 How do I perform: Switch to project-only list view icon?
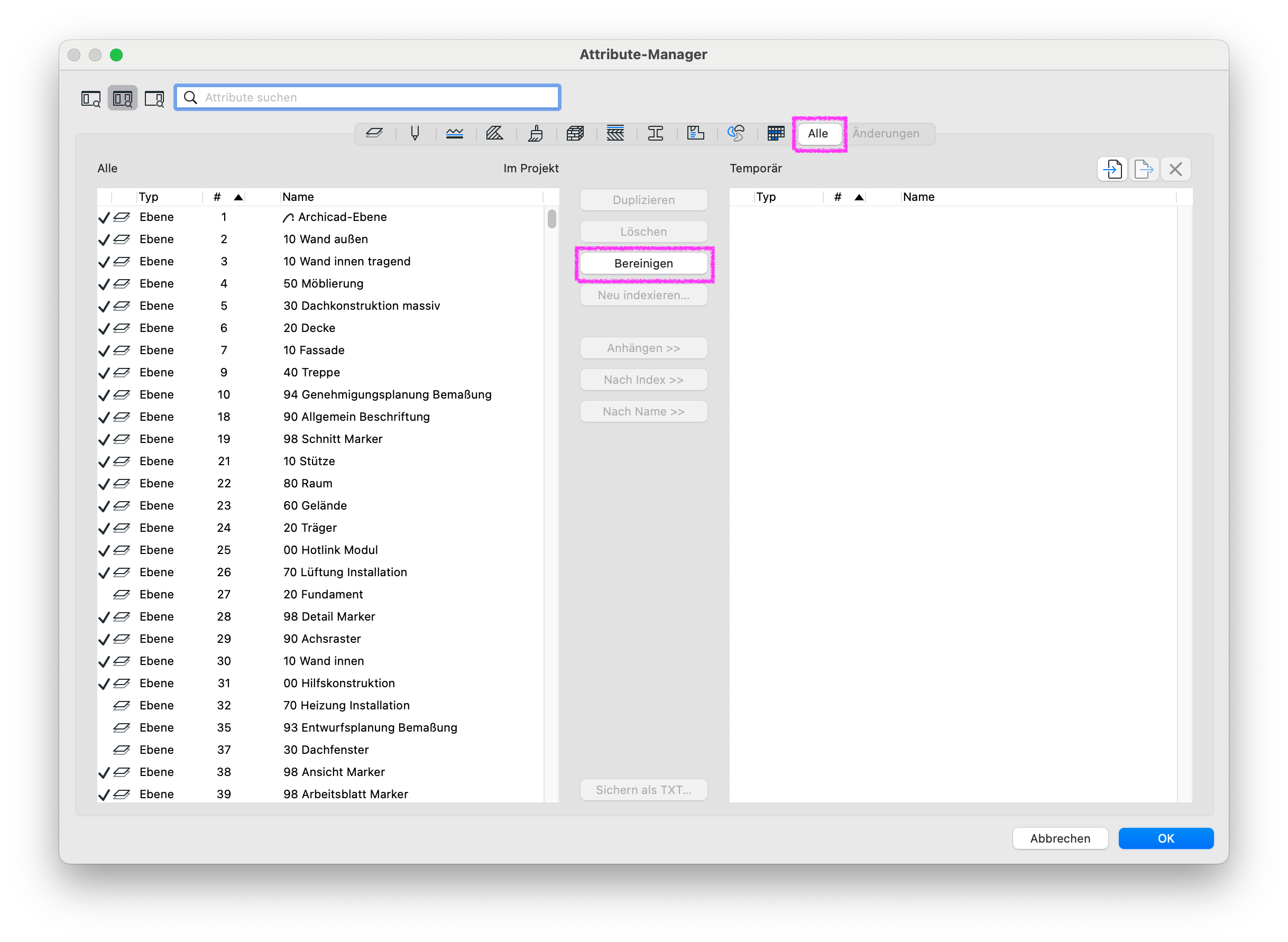pos(91,99)
